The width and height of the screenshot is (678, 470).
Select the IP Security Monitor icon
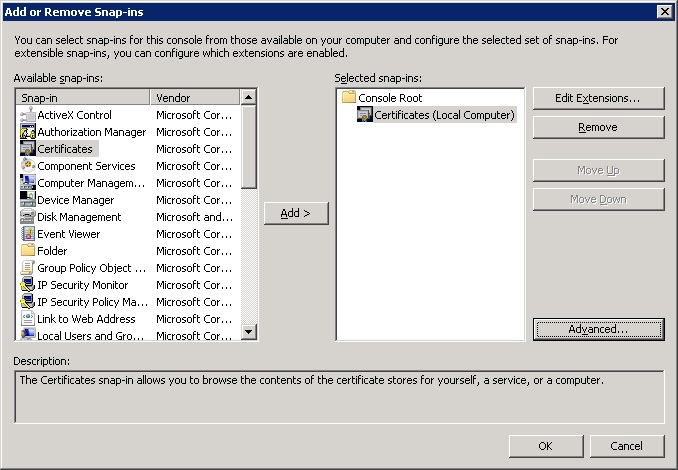click(28, 285)
